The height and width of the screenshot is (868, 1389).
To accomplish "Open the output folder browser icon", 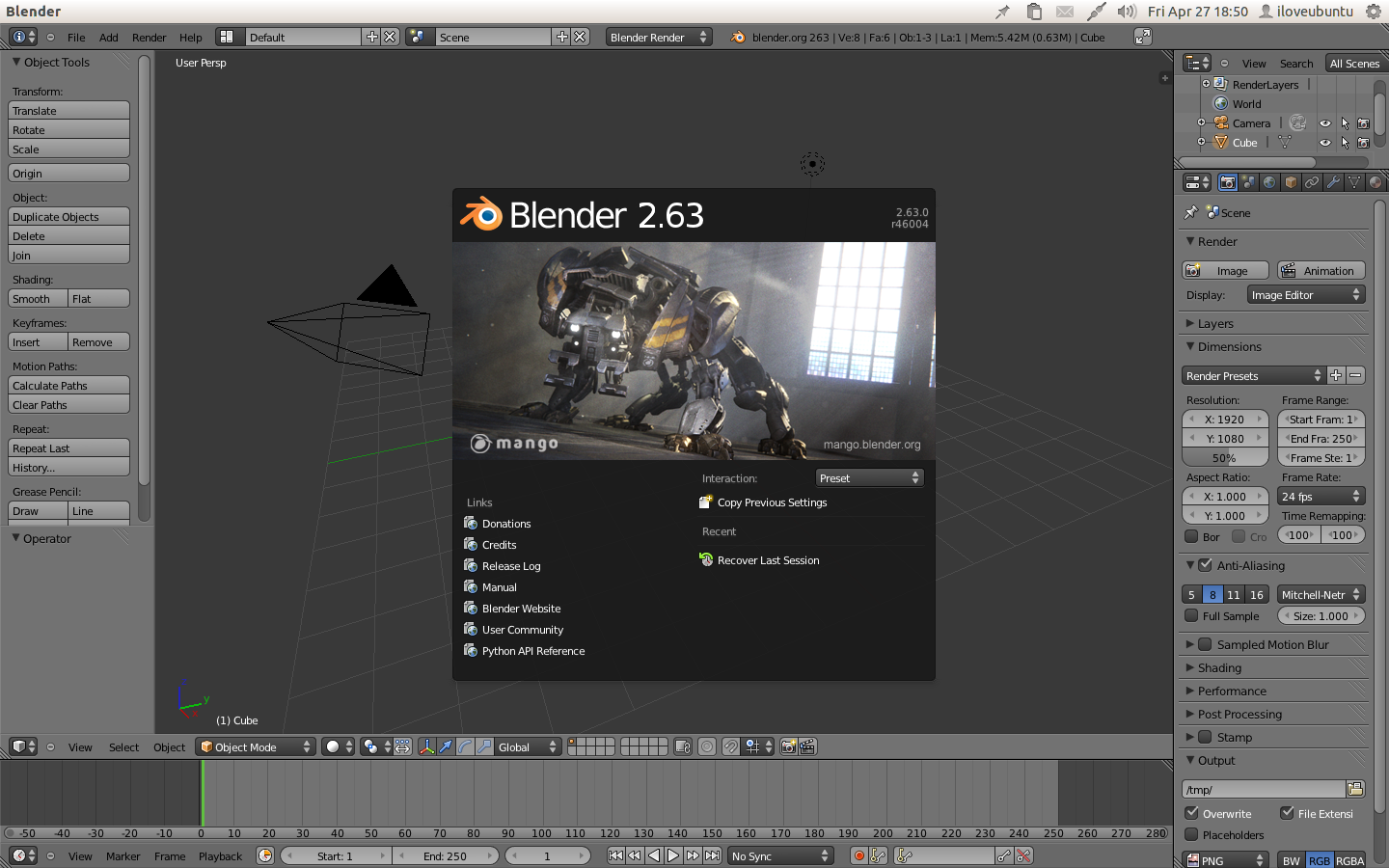I will coord(1355,789).
